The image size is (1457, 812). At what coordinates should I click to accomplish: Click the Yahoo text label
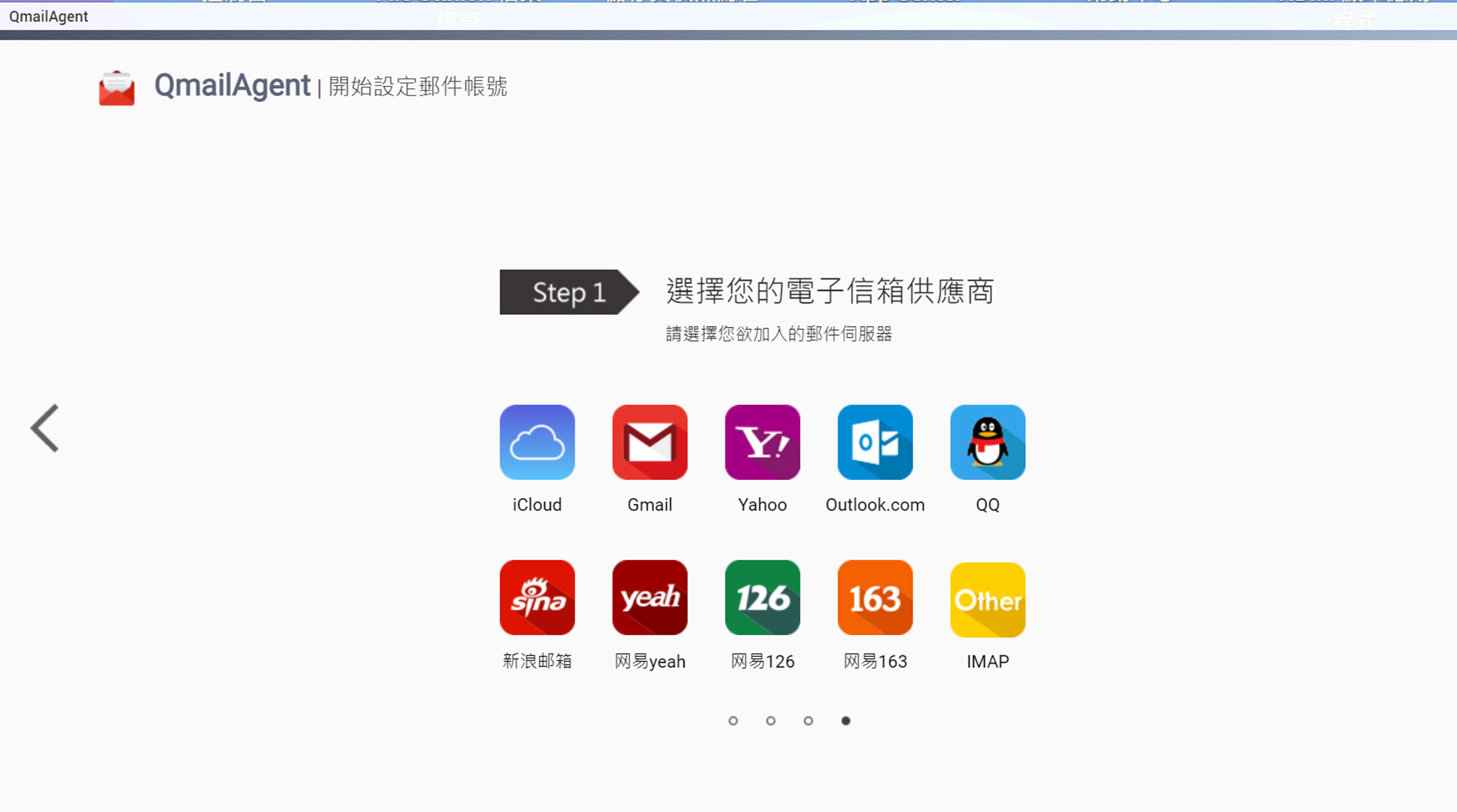click(763, 505)
